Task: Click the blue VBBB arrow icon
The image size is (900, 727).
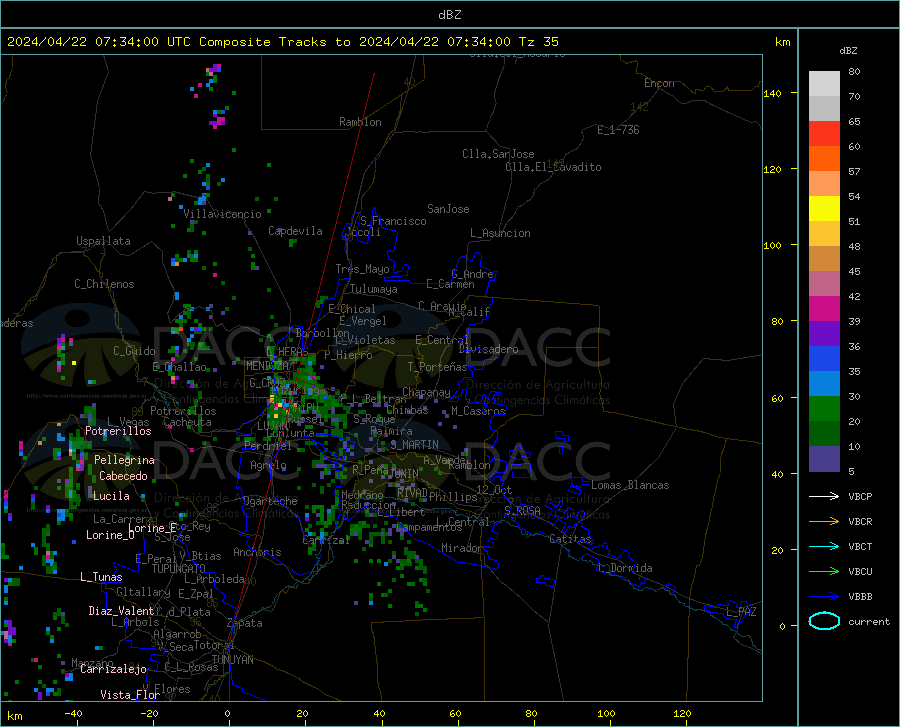Action: 824,596
